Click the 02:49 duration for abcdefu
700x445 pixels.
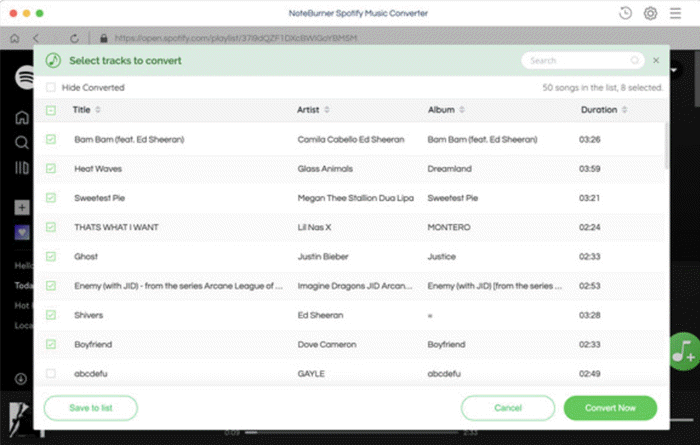pos(589,374)
